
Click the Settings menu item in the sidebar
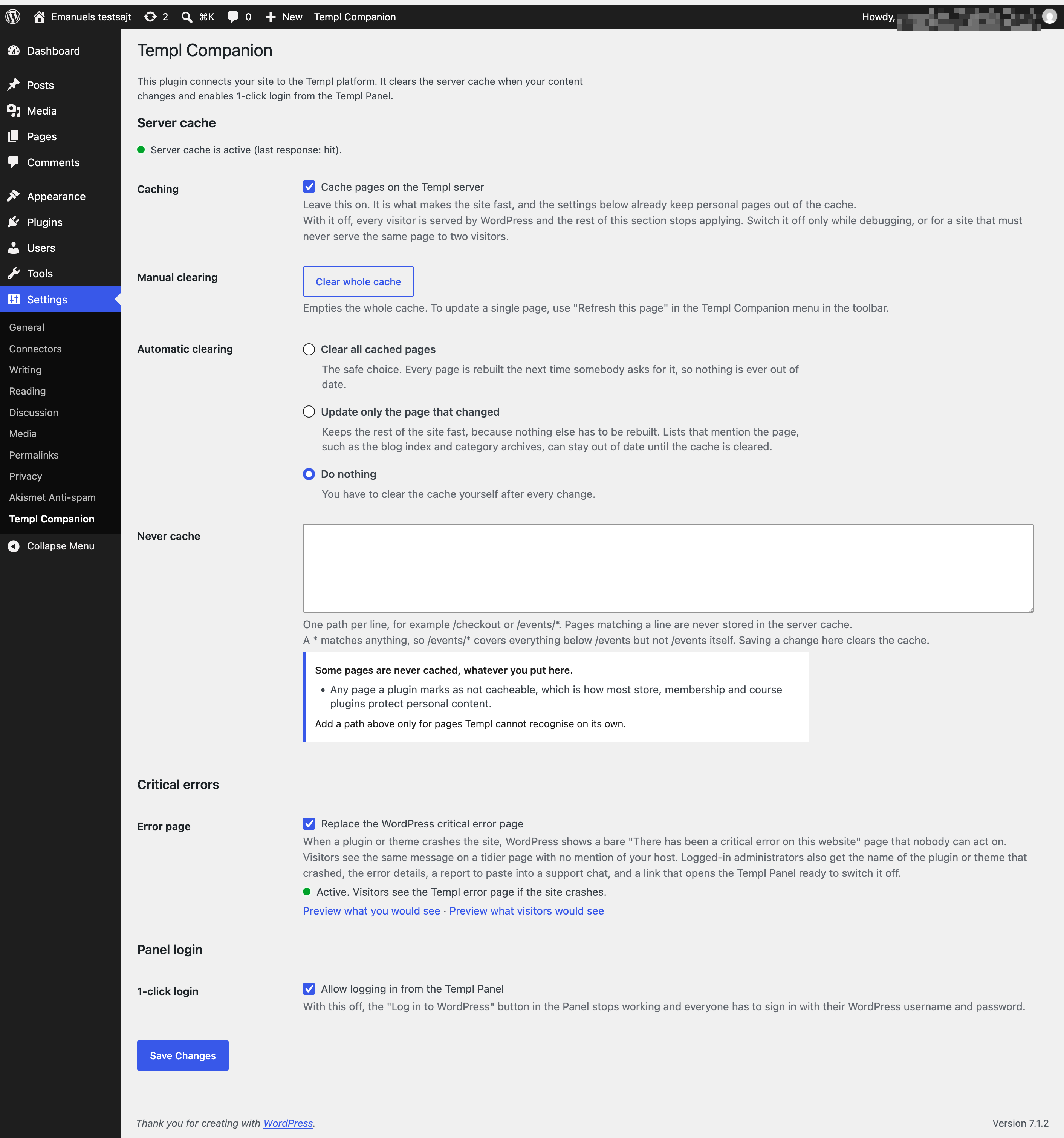[60, 299]
